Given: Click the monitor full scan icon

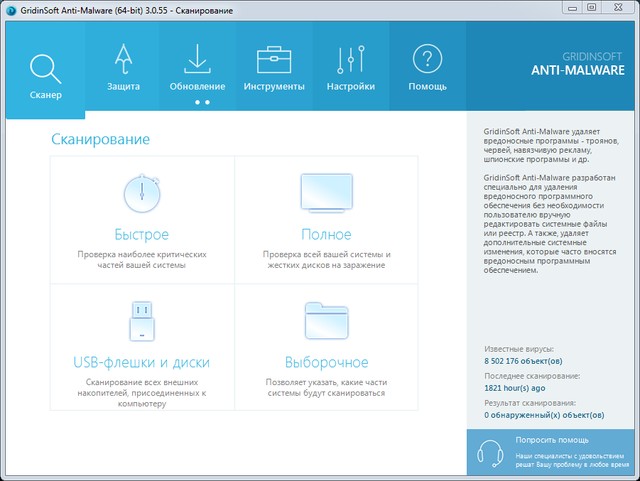Looking at the screenshot, I should tap(326, 191).
